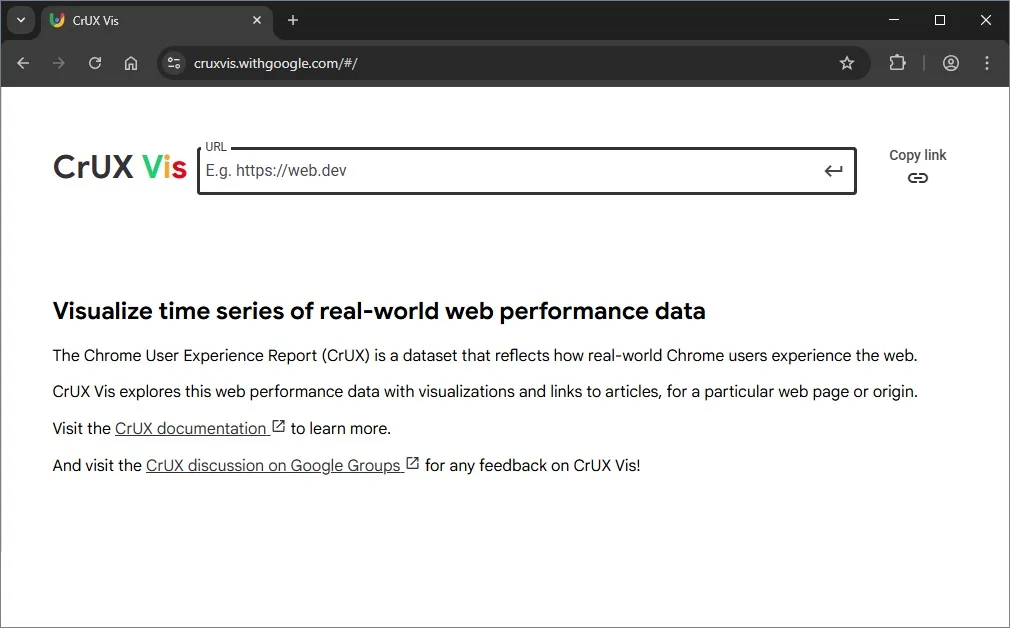Click external-link icon after Google Groups link
The height and width of the screenshot is (628, 1010).
[413, 463]
